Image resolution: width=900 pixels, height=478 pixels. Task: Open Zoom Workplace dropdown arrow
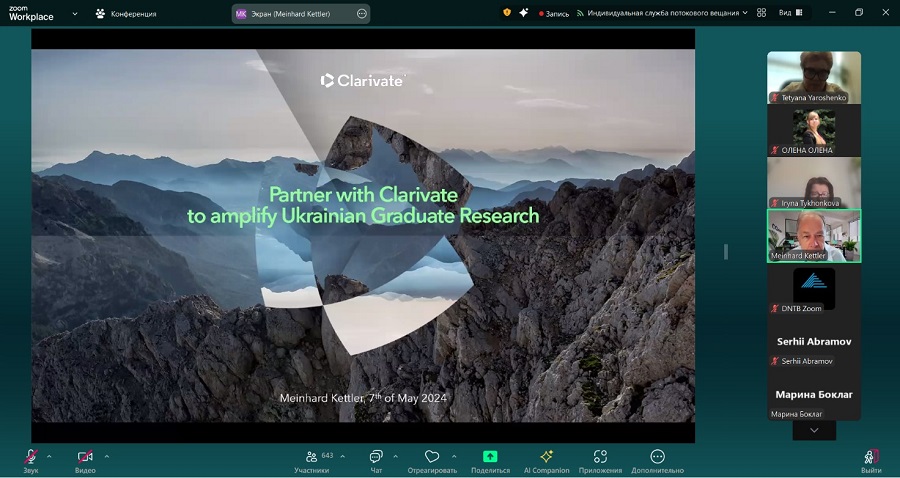(75, 14)
